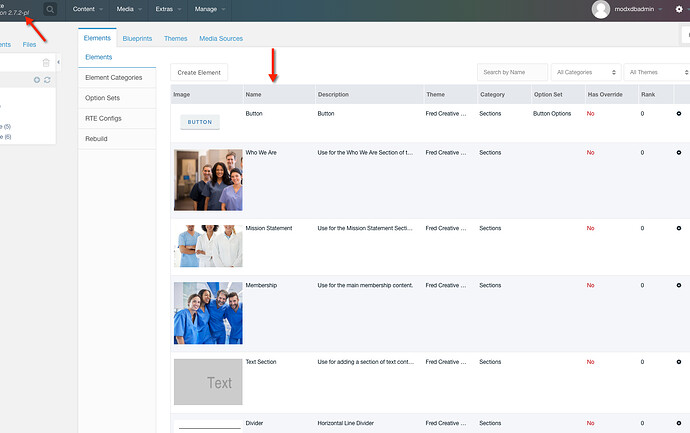Image resolution: width=690 pixels, height=433 pixels.
Task: Click the BUTTON element preview image
Action: point(200,122)
